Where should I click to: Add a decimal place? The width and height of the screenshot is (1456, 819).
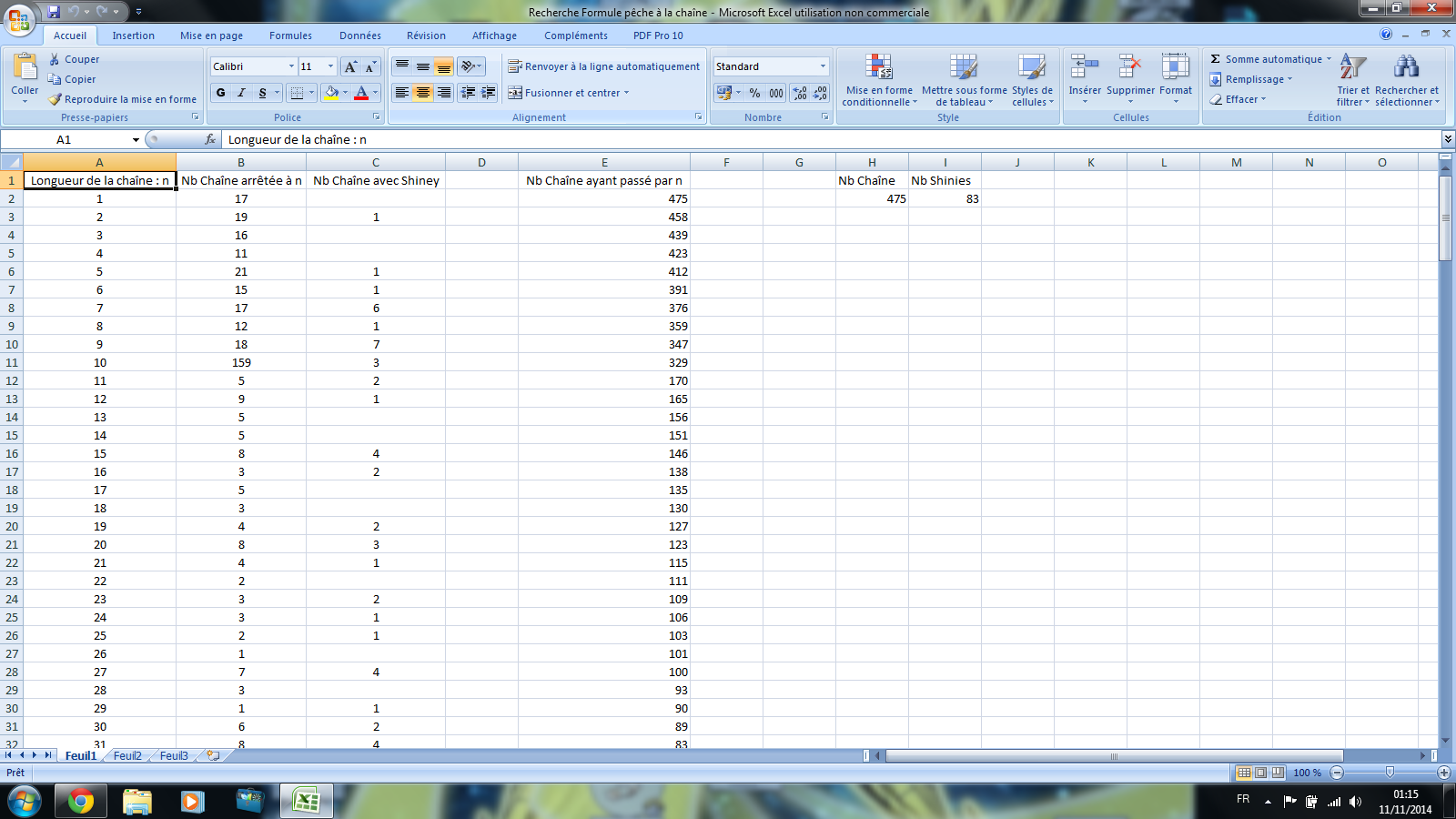coord(799,93)
